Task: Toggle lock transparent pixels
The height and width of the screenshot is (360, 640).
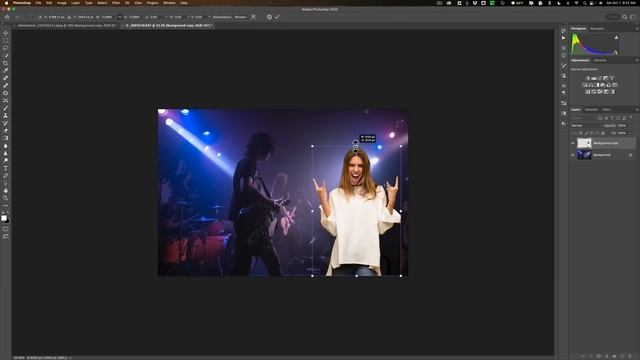Action: click(581, 133)
